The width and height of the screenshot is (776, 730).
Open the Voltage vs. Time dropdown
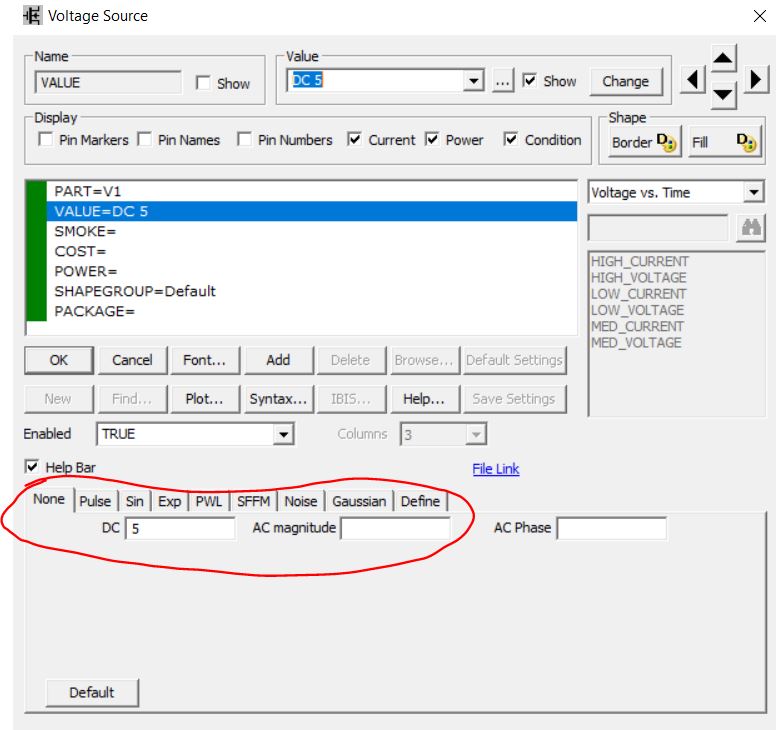click(753, 192)
